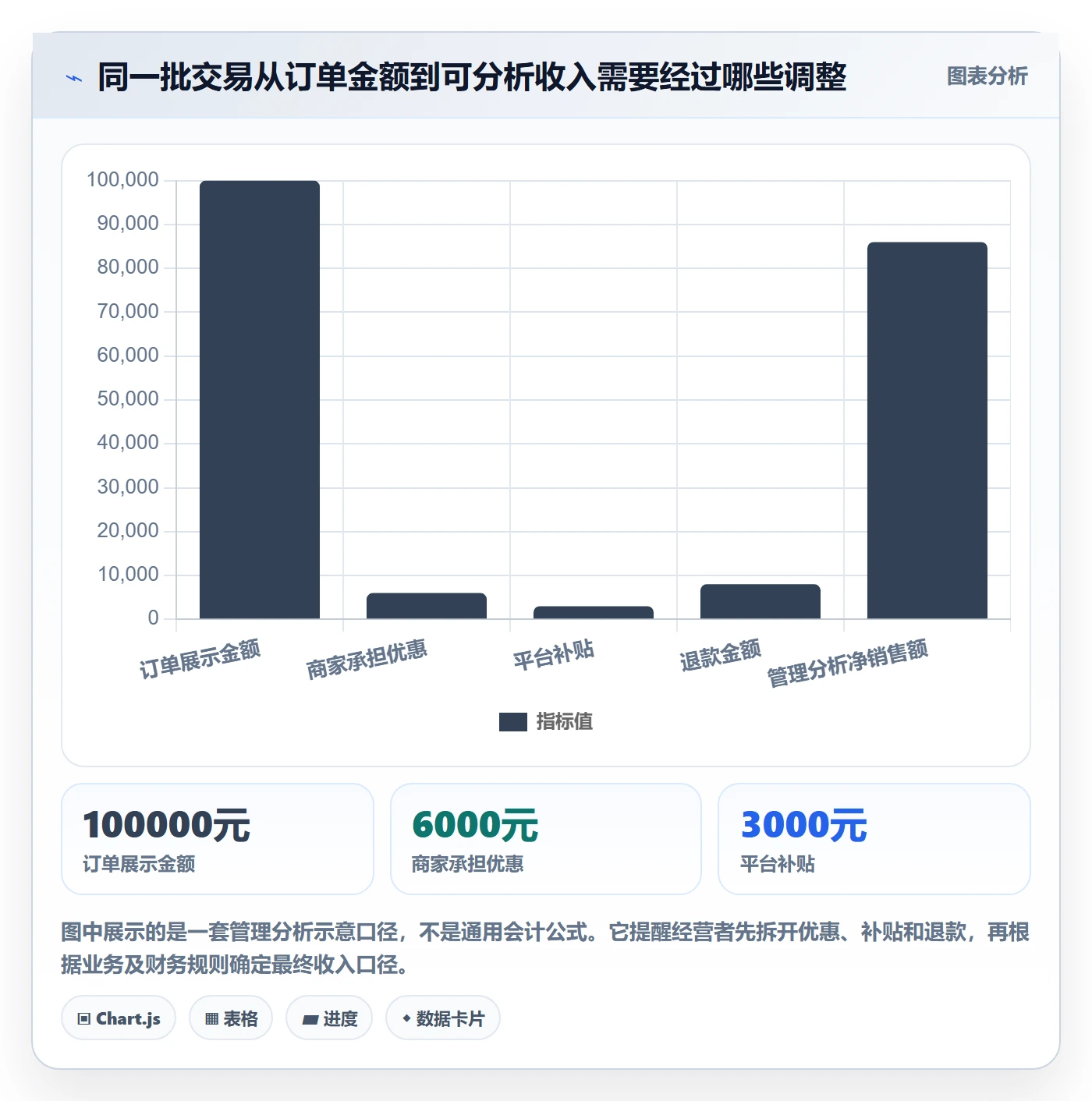1092x1101 pixels.
Task: Select the 100000元 data card
Action: 218,839
